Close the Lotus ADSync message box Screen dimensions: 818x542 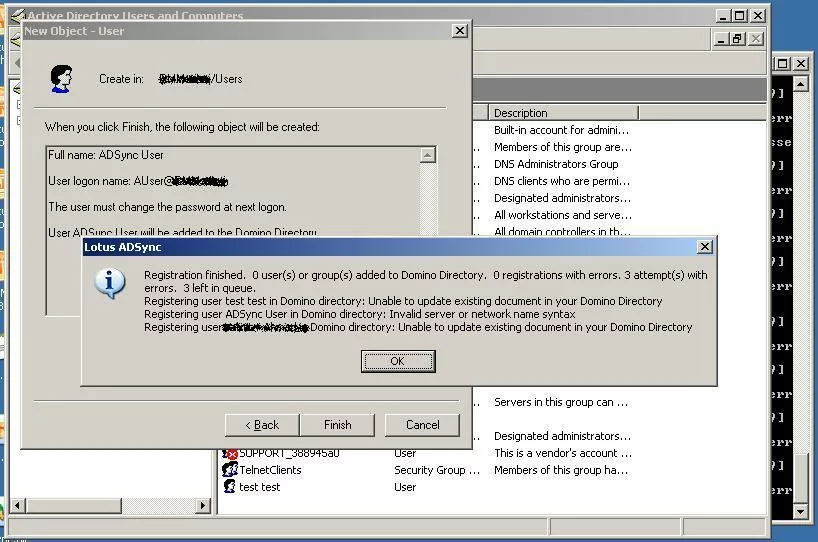(x=705, y=247)
